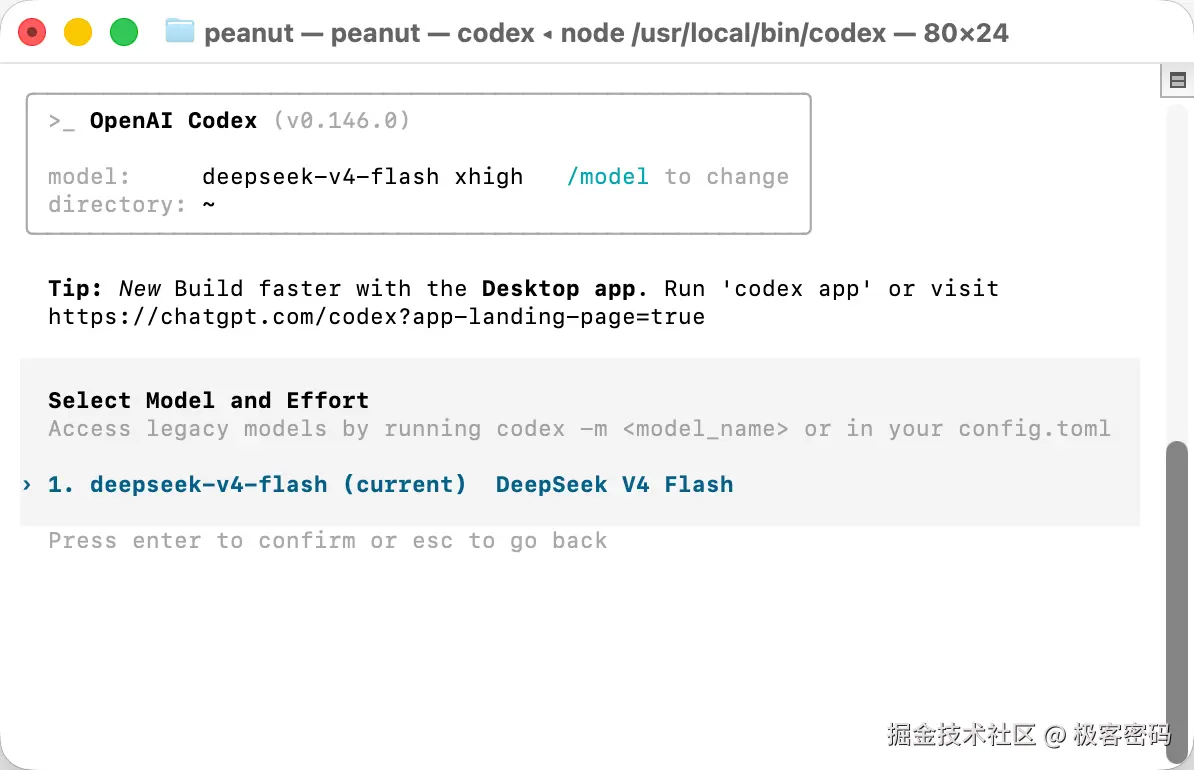
Task: Click the OpenAI Codex header title
Action: [x=173, y=120]
